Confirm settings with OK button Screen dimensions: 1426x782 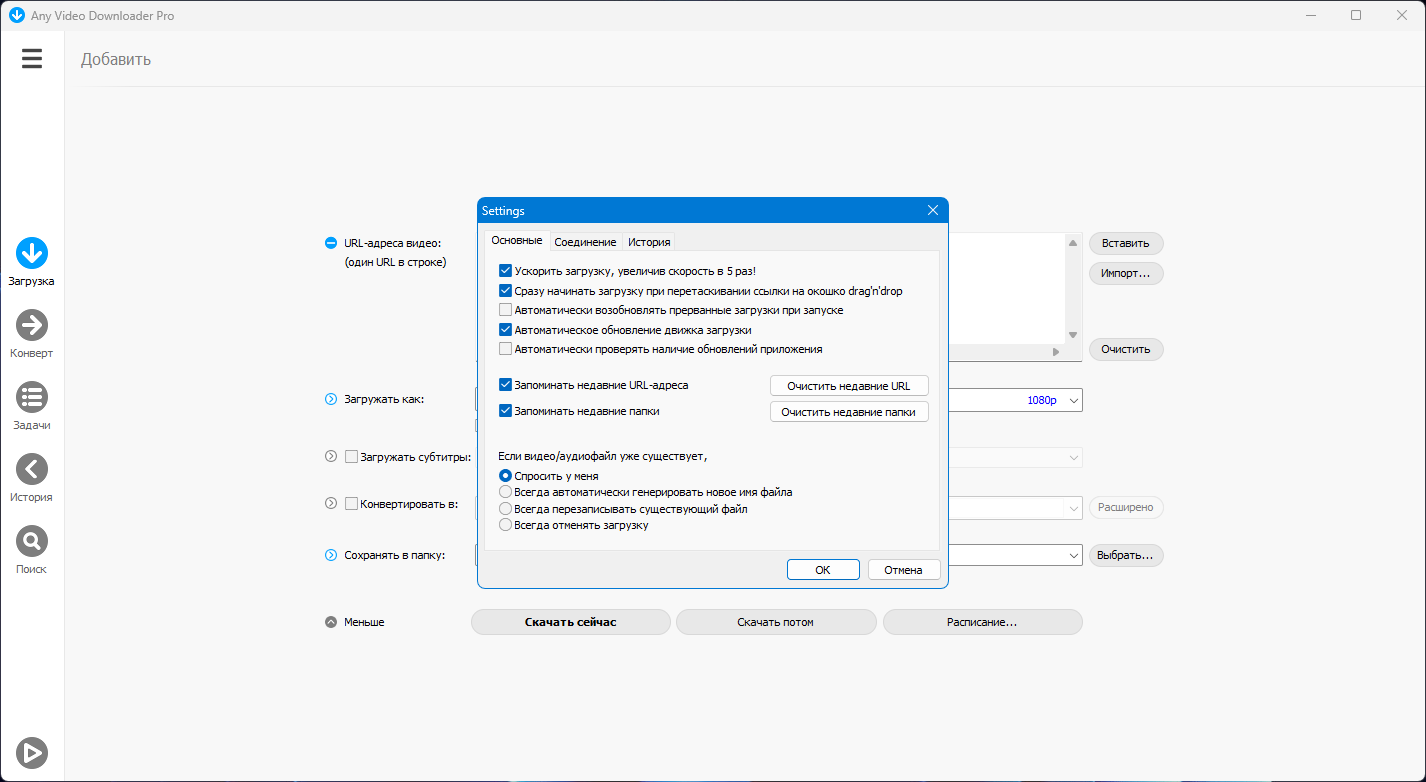pos(823,570)
